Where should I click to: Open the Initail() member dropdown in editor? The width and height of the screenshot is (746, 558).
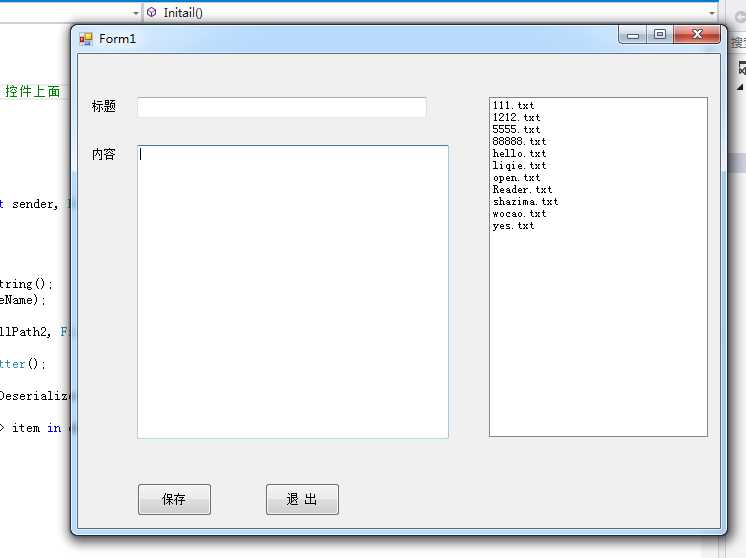712,13
